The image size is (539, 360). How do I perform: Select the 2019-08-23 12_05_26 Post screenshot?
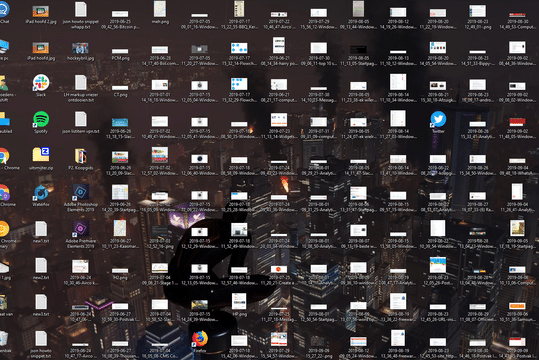click(438, 271)
